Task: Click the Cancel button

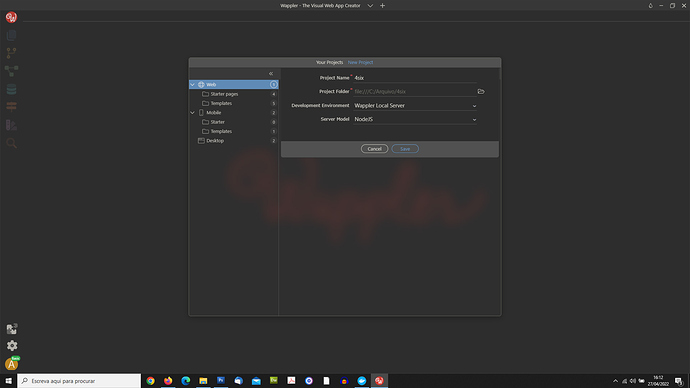Action: [x=374, y=149]
